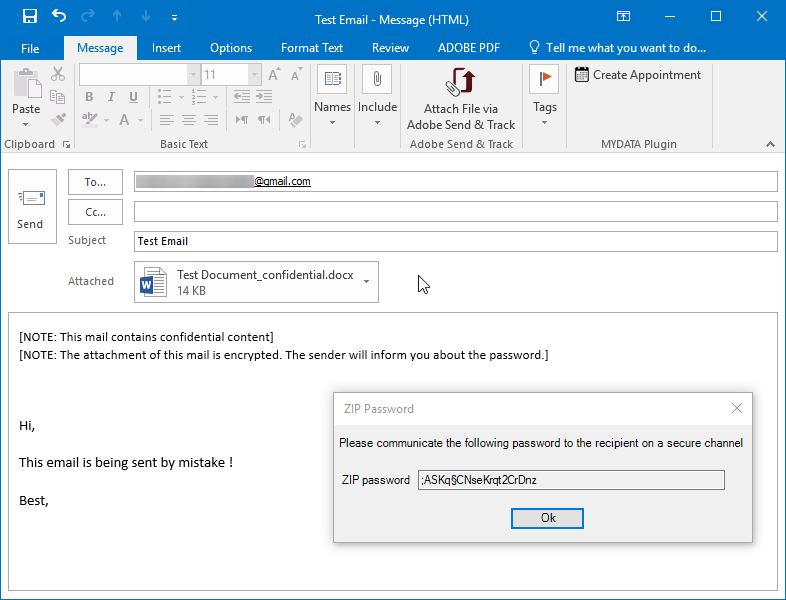Viewport: 786px width, 600px height.
Task: Click the Redo icon in the quick access toolbar
Action: pyautogui.click(x=88, y=16)
